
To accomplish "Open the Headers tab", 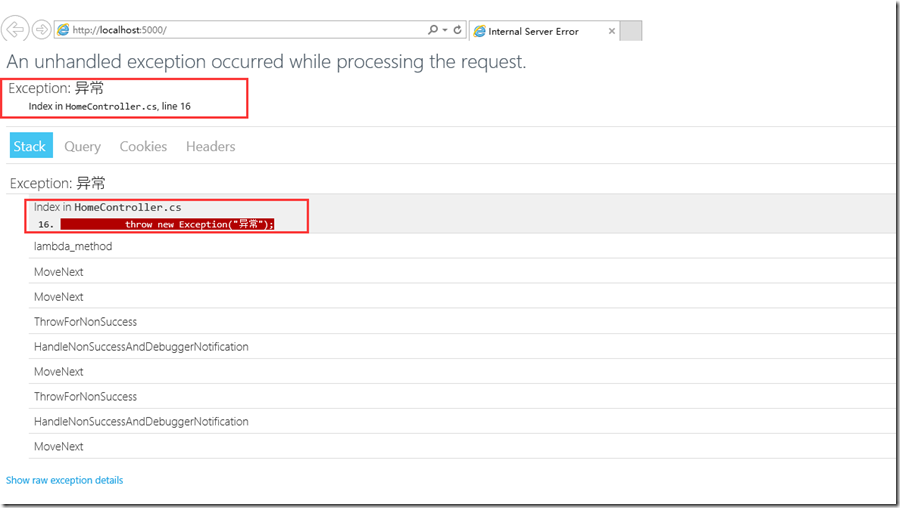I will 211,146.
